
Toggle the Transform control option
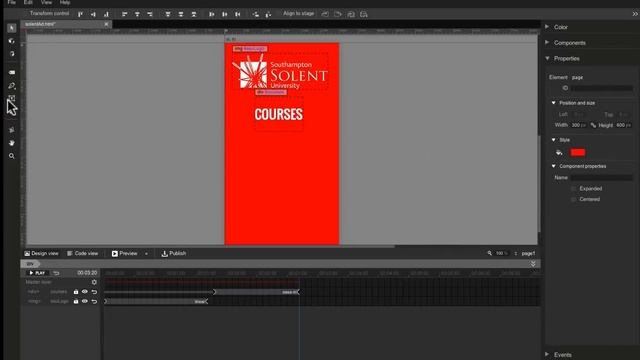49,13
